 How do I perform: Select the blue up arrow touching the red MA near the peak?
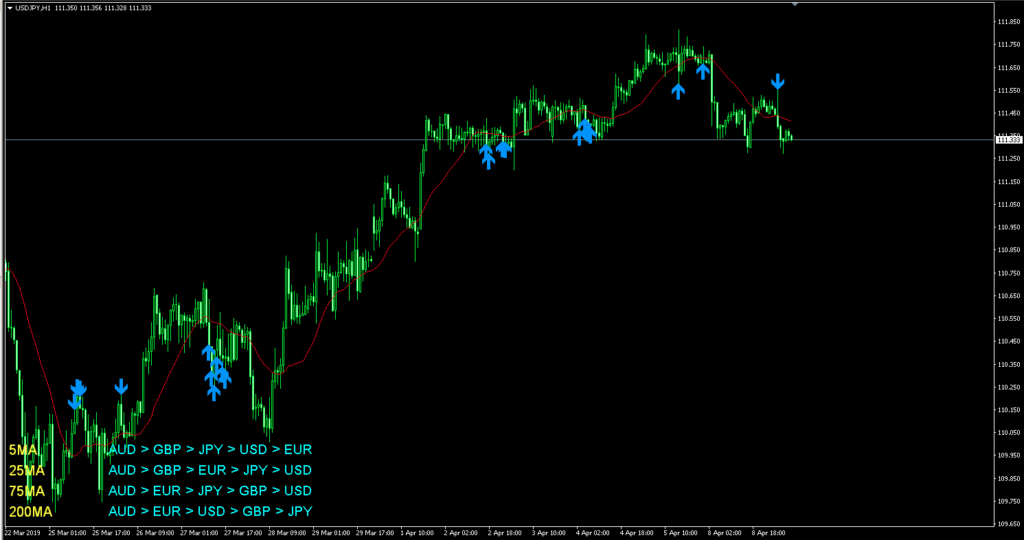pyautogui.click(x=703, y=71)
